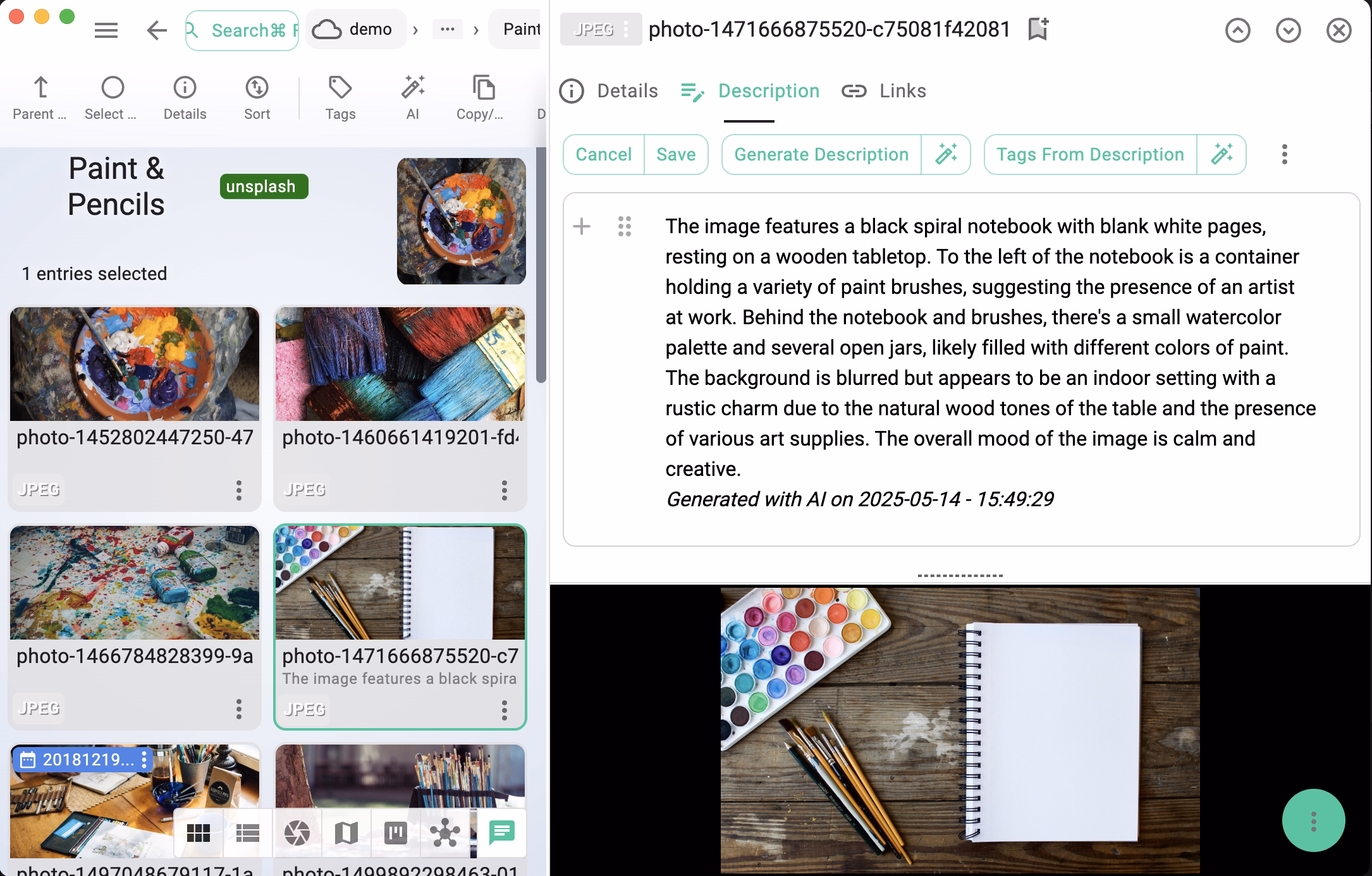The image size is (1372, 876).
Task: Open the map perspective
Action: pyautogui.click(x=346, y=833)
